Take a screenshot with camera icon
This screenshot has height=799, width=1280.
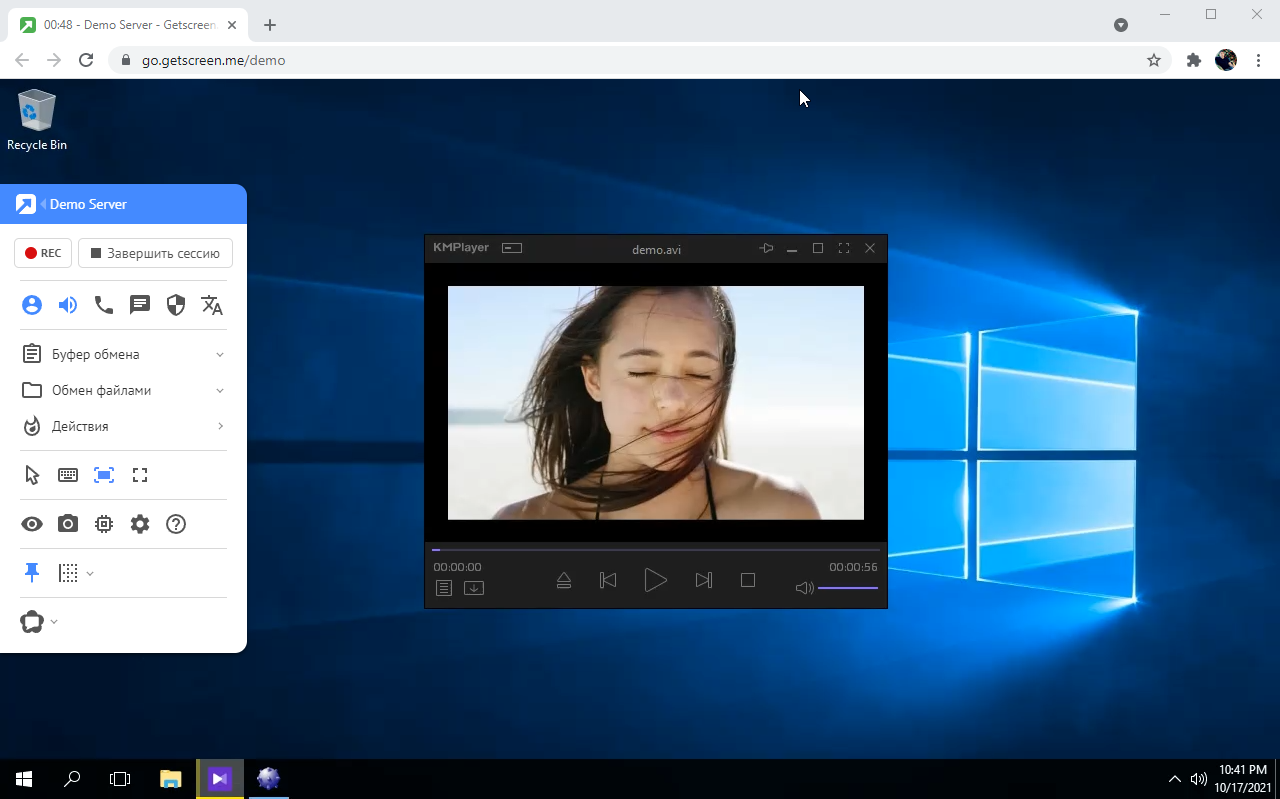(68, 524)
